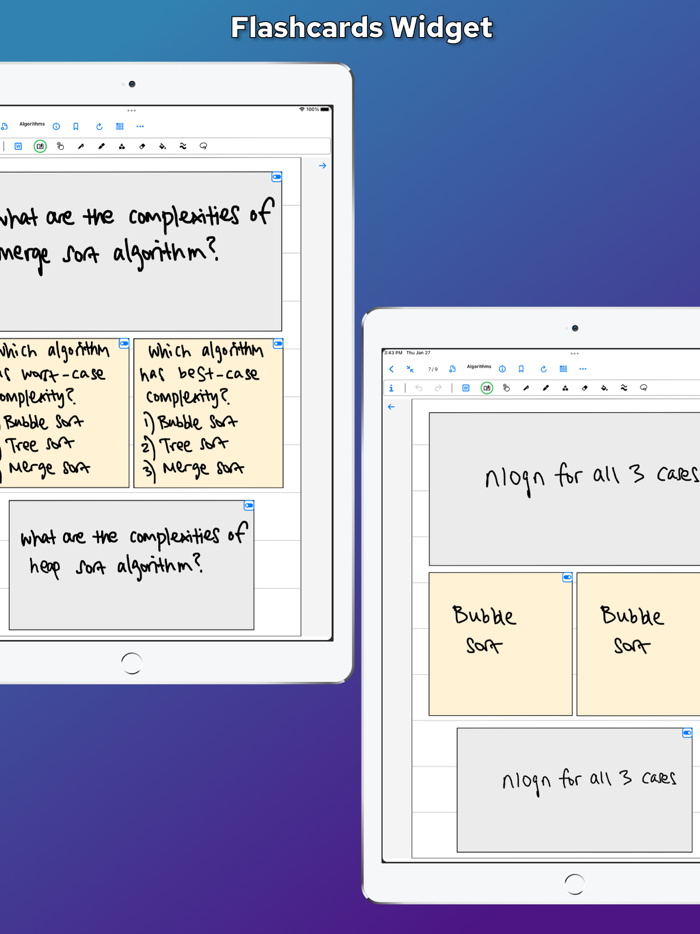This screenshot has width=700, height=934.
Task: Select the lasso tool on left iPad
Action: [203, 146]
